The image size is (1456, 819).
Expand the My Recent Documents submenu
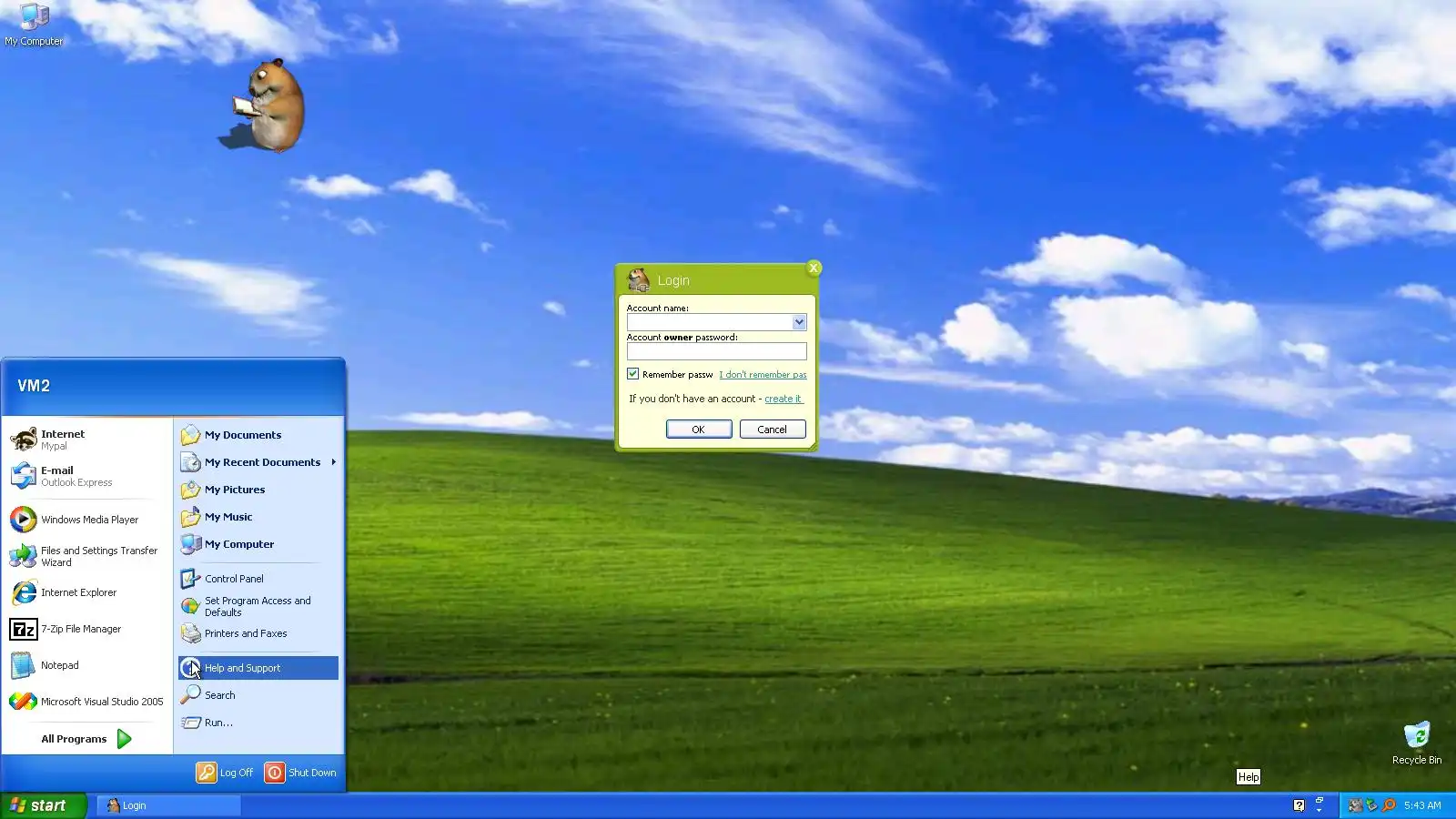pyautogui.click(x=258, y=462)
